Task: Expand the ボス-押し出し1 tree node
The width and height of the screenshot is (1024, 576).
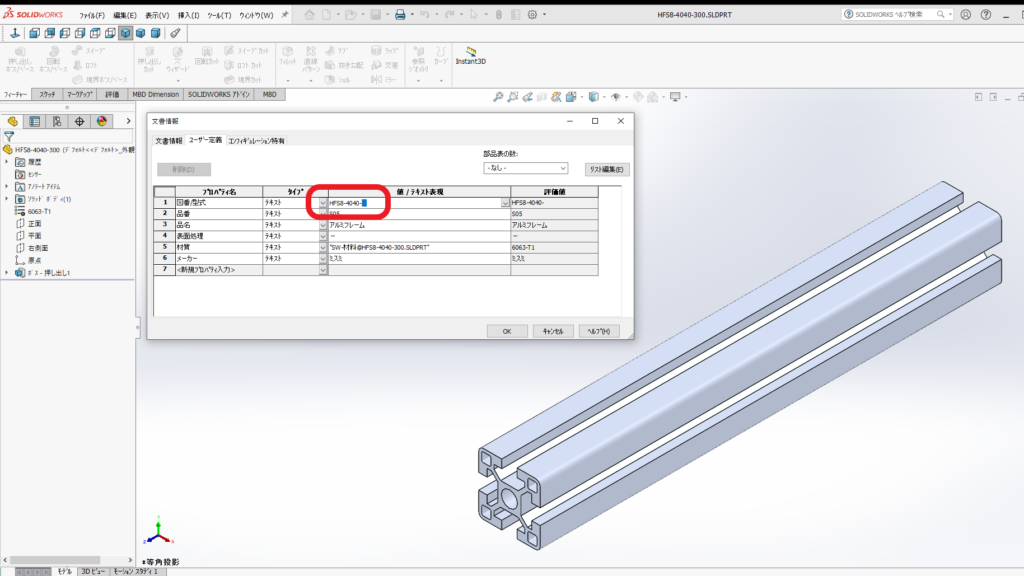Action: click(x=7, y=272)
